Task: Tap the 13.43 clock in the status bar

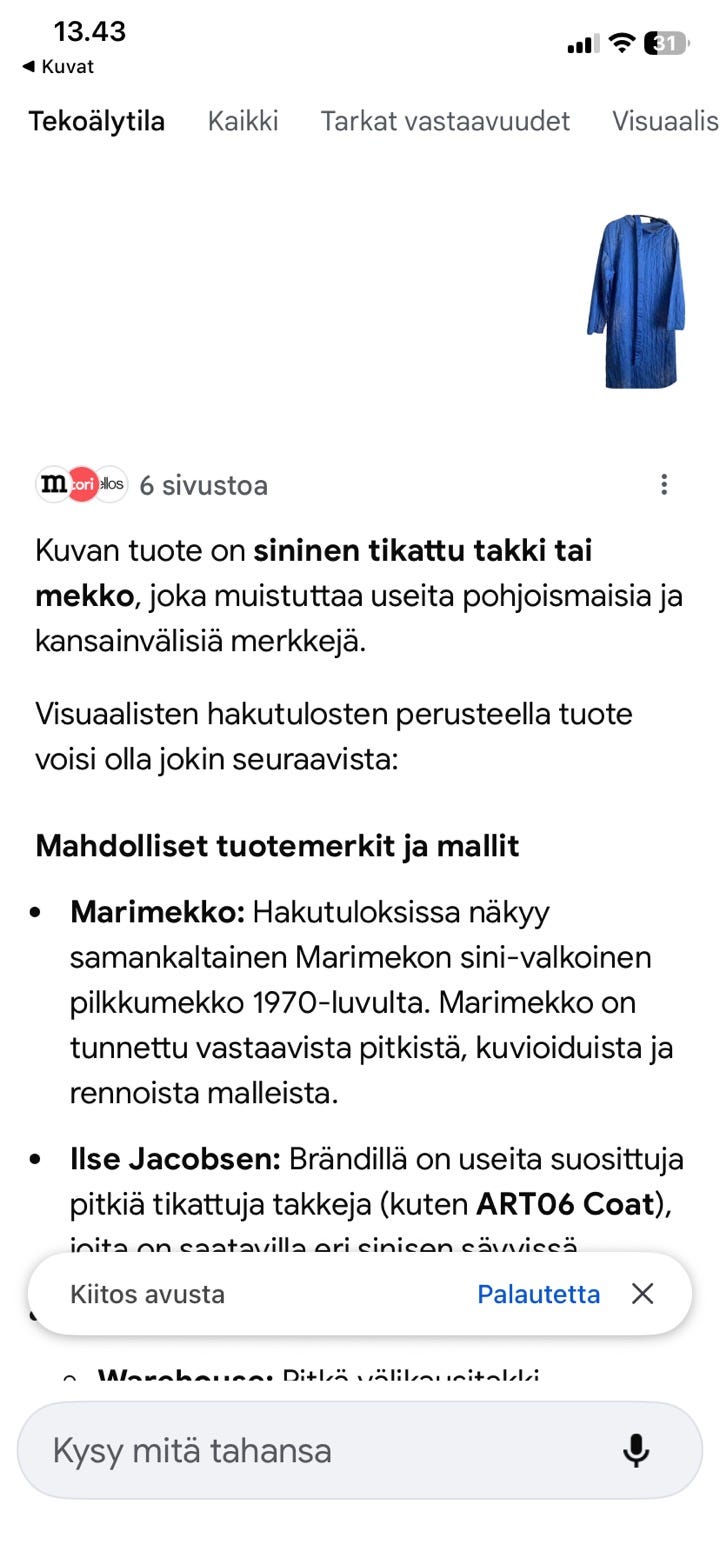Action: point(93,32)
